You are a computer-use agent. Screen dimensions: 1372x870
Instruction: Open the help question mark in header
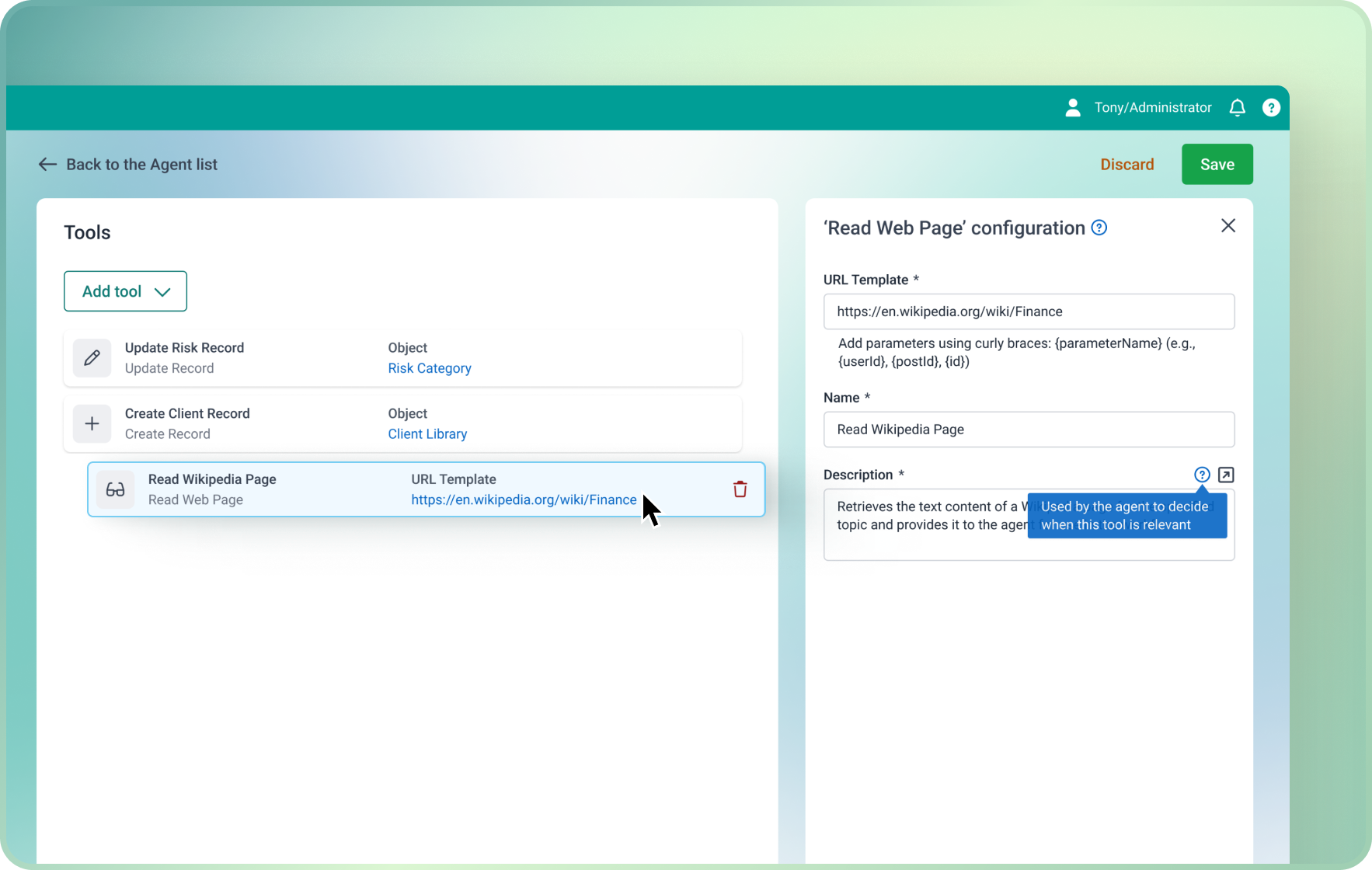(x=1271, y=108)
